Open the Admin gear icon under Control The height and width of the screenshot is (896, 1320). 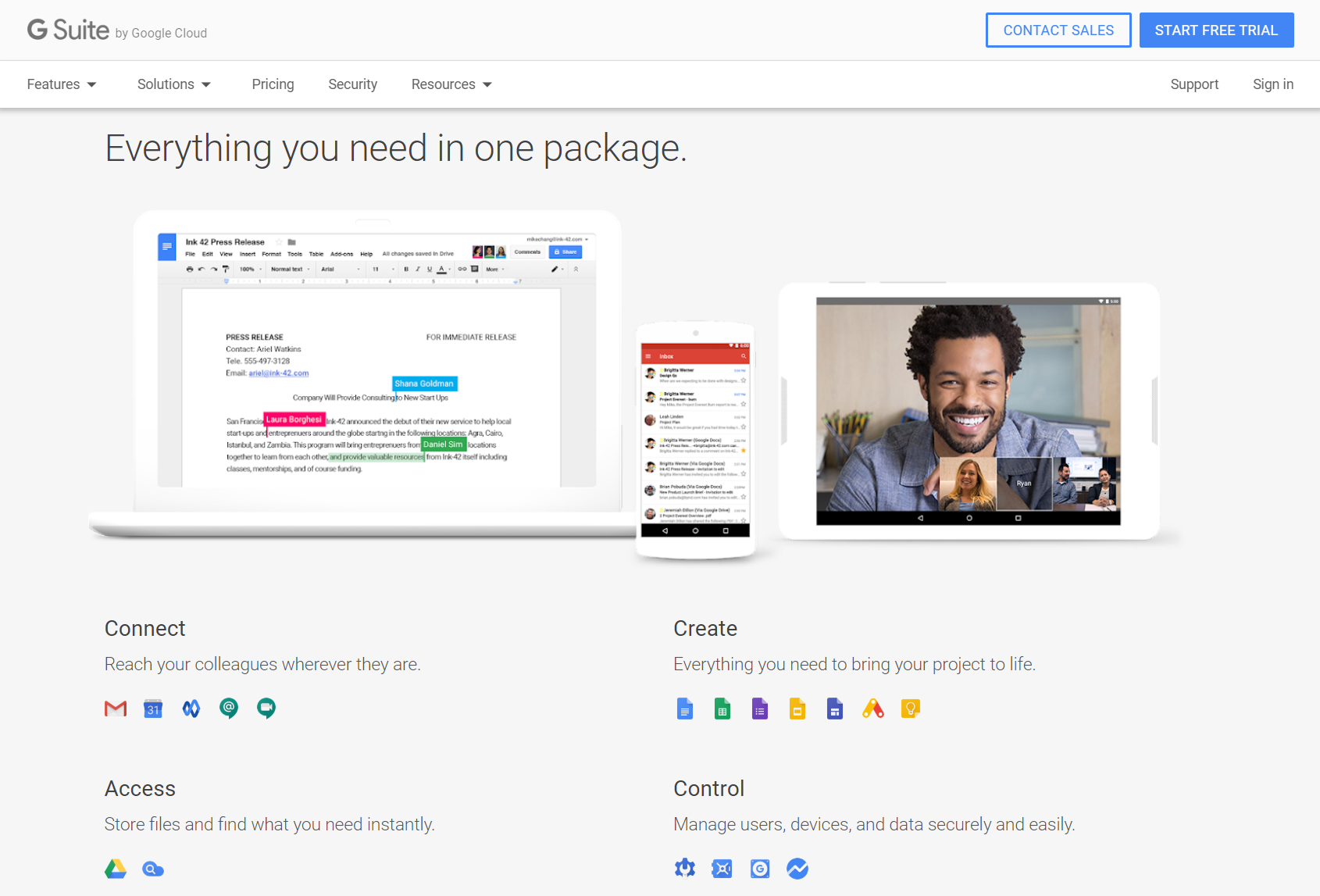[685, 869]
